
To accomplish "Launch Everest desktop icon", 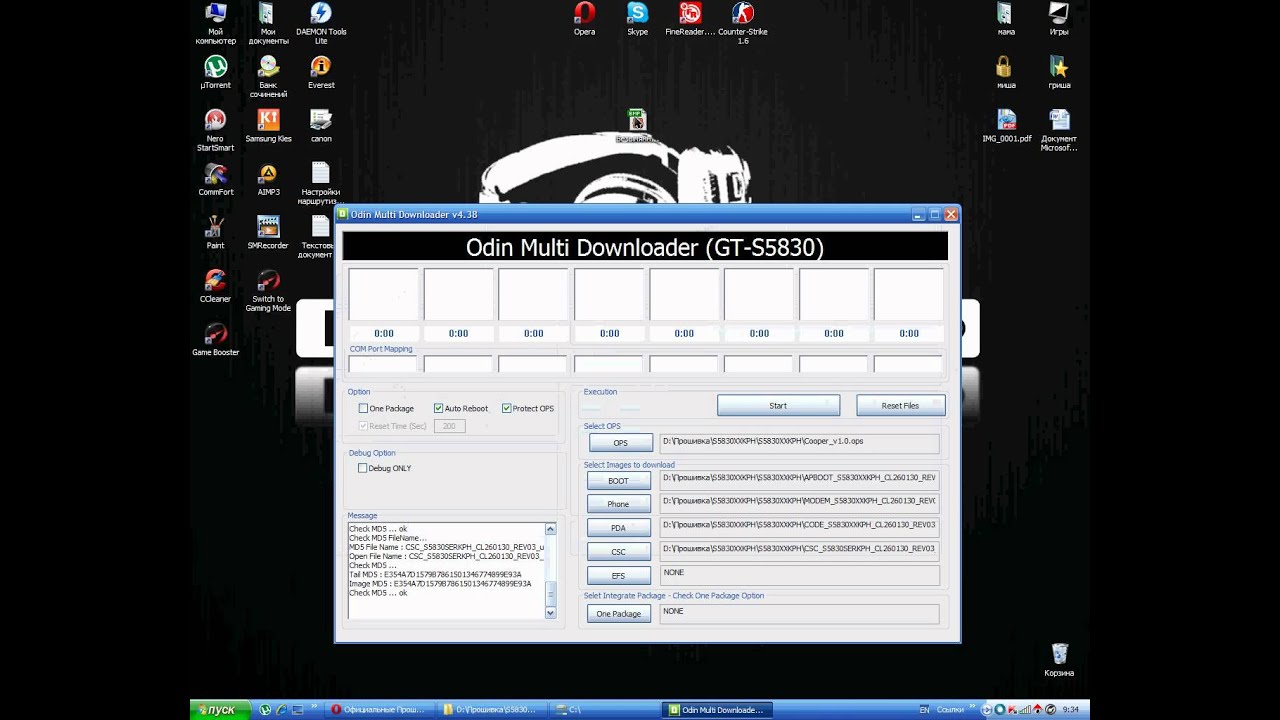I will coord(321,72).
